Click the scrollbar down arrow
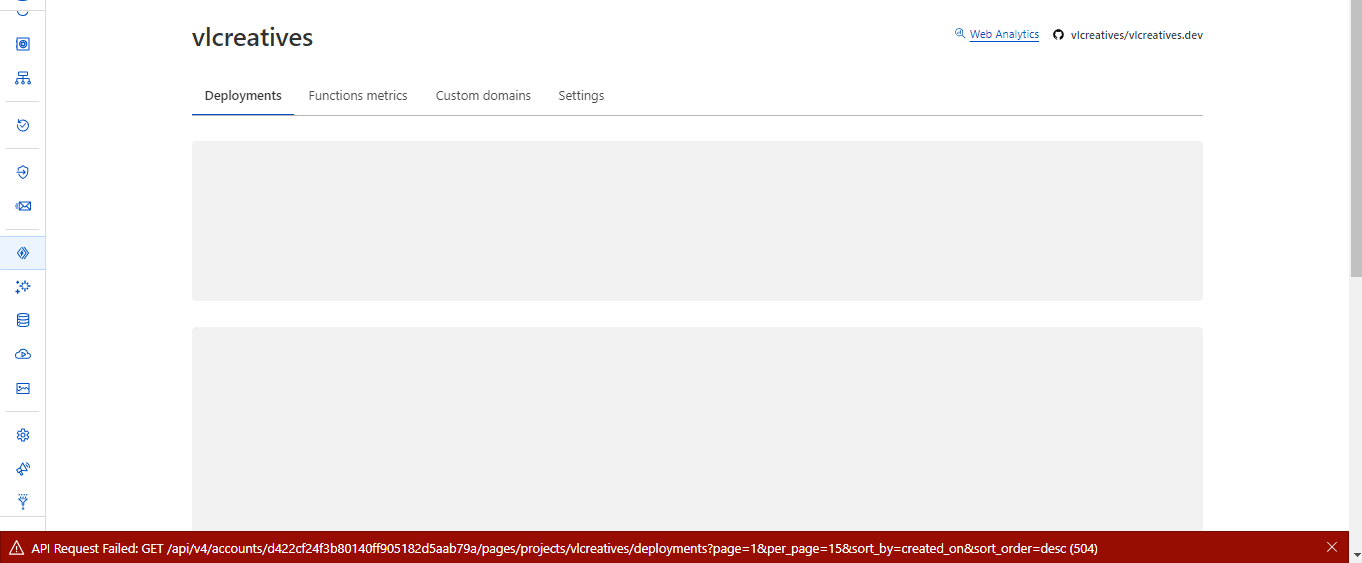The image size is (1362, 563). click(x=1356, y=554)
